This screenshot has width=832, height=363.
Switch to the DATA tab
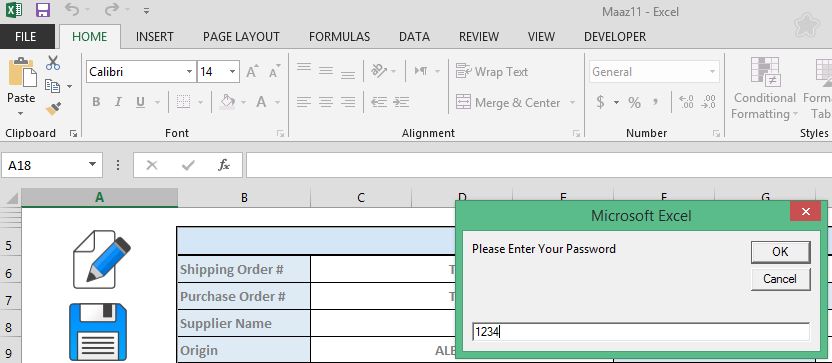click(414, 37)
